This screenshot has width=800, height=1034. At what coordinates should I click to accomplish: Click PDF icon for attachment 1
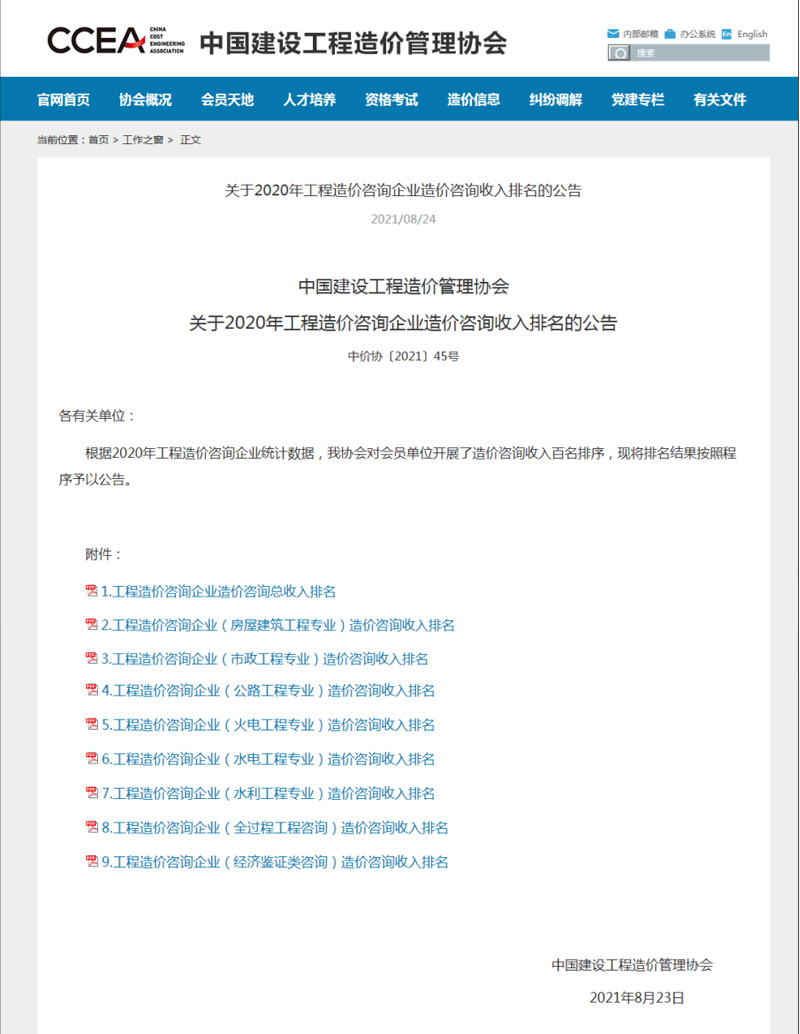coord(91,591)
